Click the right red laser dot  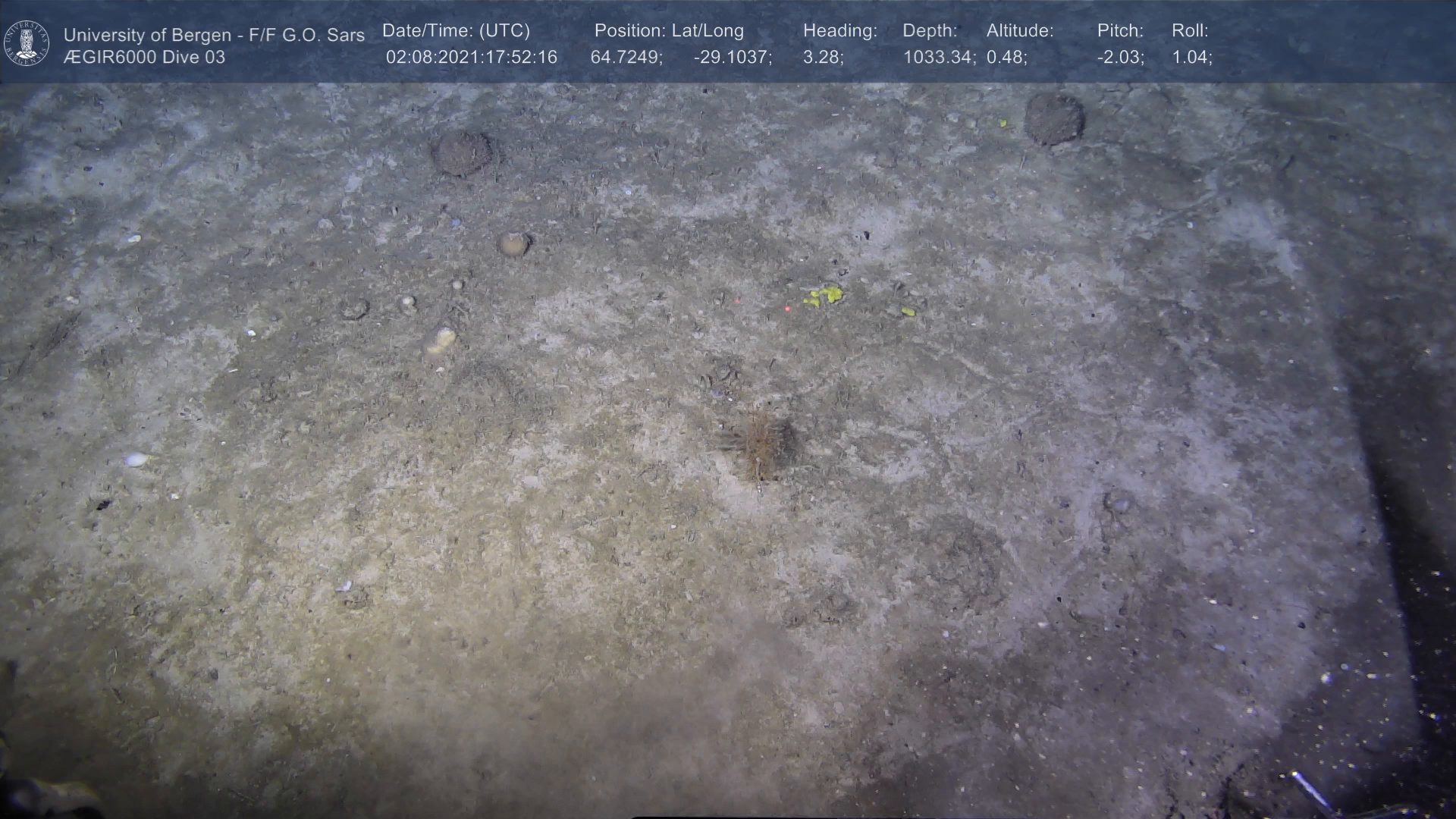click(787, 309)
